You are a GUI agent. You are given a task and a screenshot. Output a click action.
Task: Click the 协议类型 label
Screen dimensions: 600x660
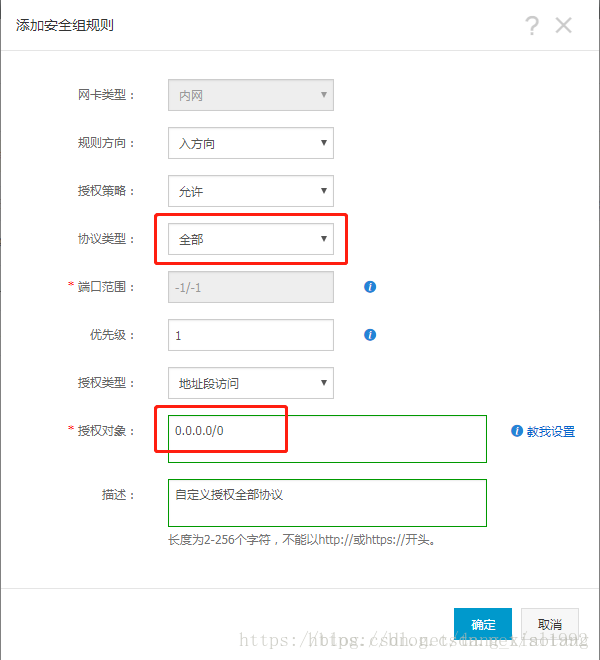[106, 239]
